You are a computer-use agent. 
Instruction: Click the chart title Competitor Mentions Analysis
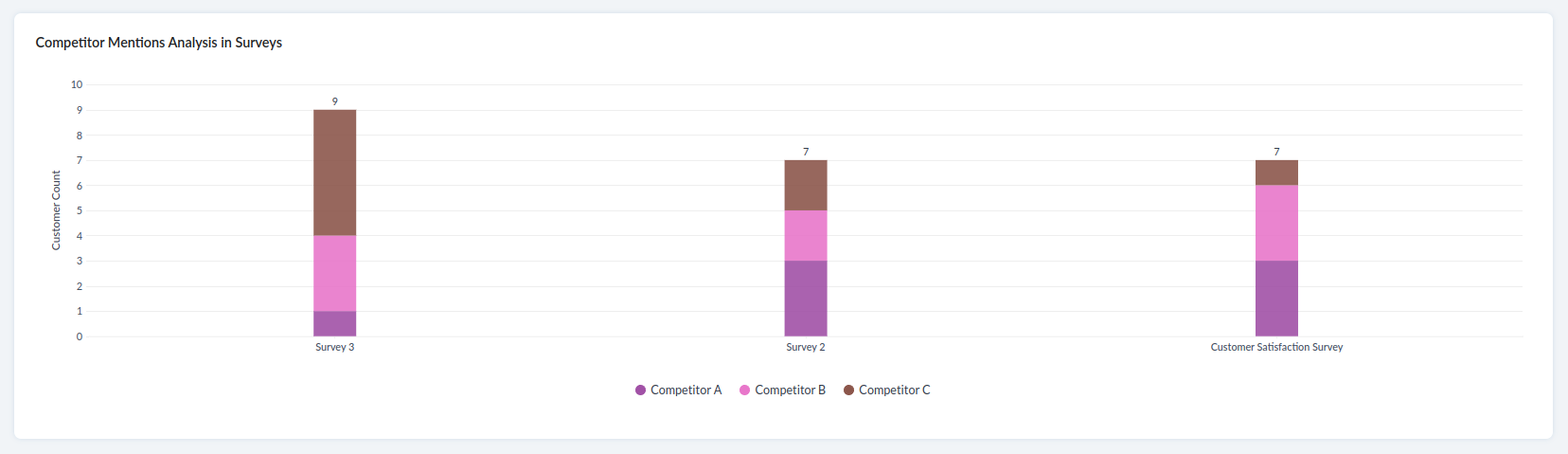click(x=159, y=43)
